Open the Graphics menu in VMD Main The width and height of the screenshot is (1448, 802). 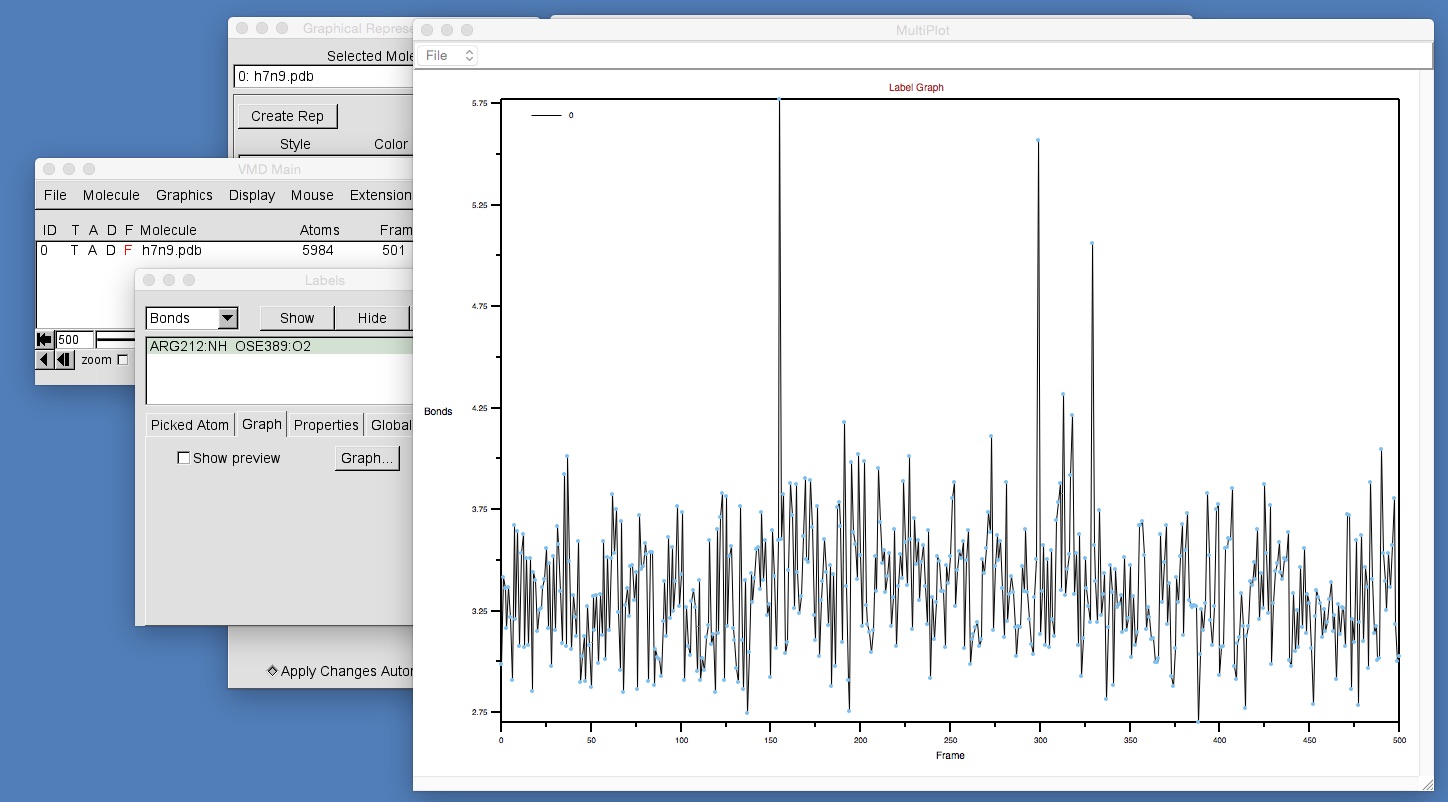click(x=184, y=195)
